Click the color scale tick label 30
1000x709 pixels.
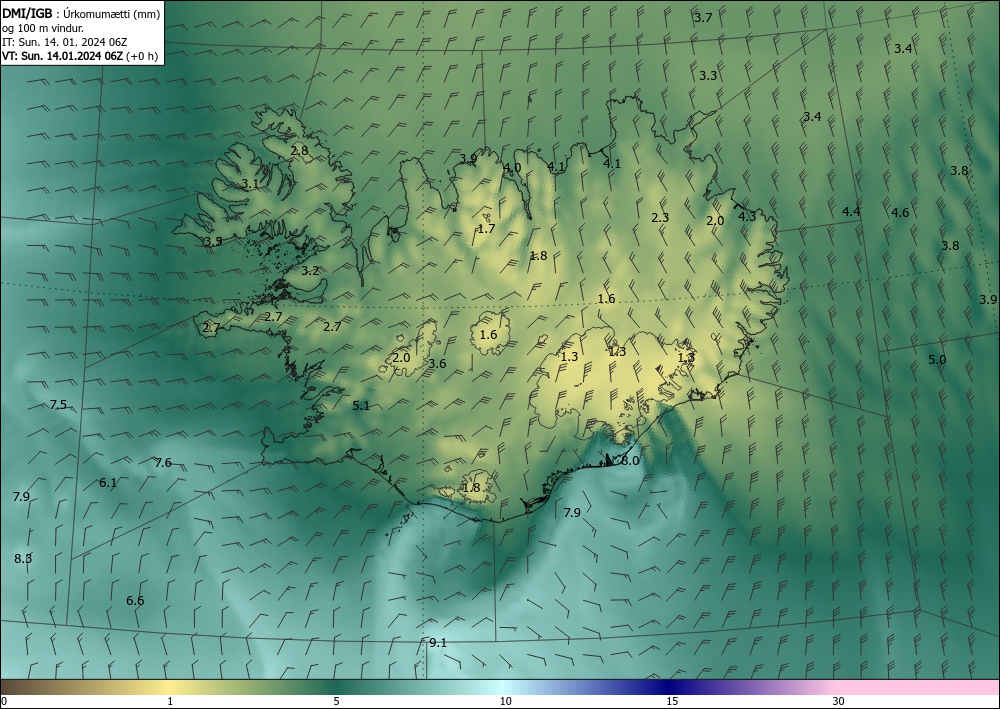point(838,701)
